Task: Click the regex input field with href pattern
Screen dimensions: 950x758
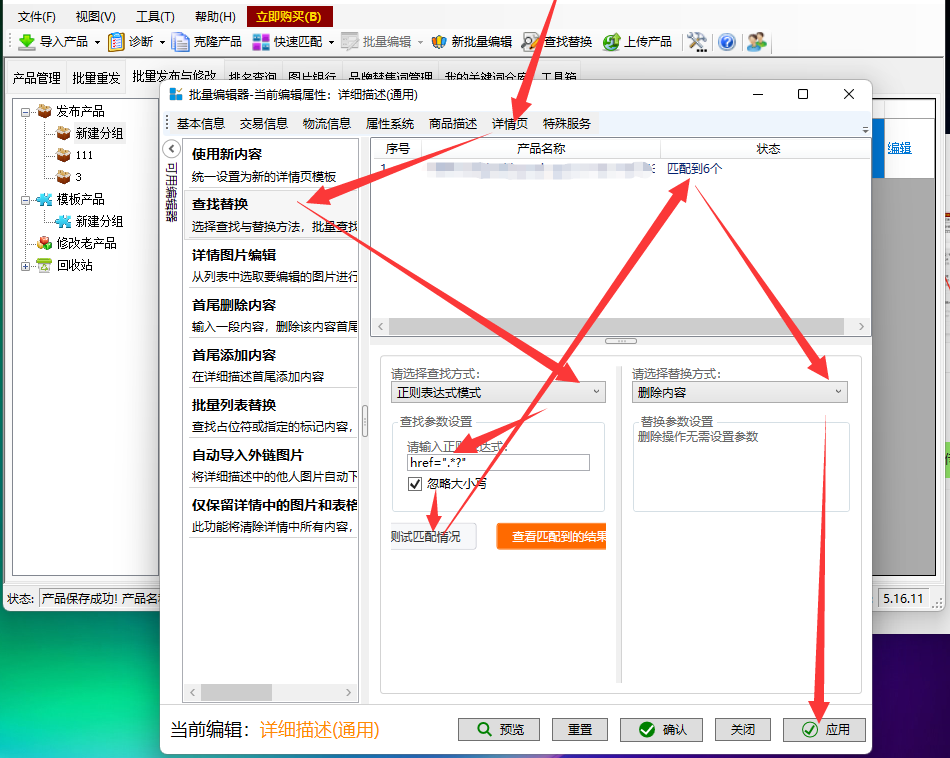Action: [498, 463]
